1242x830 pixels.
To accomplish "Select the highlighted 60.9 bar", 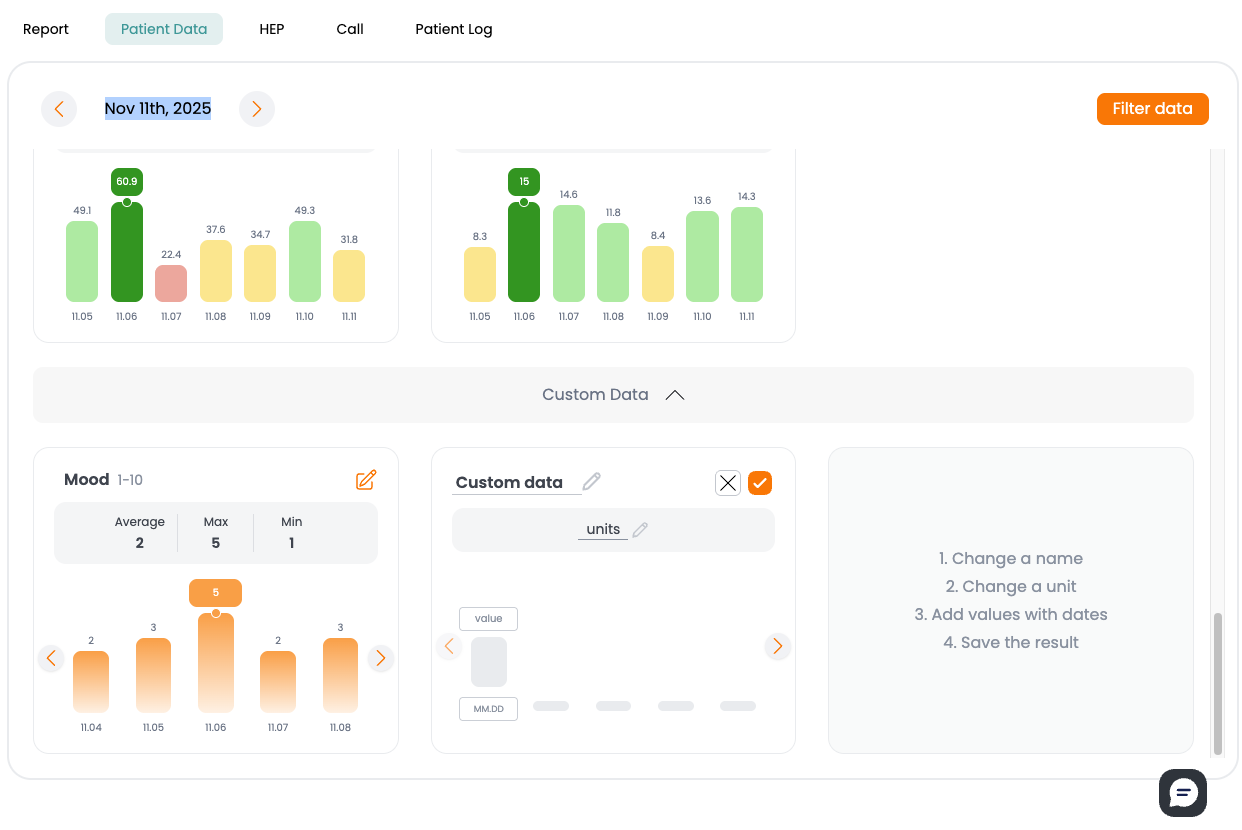I will tap(126, 250).
